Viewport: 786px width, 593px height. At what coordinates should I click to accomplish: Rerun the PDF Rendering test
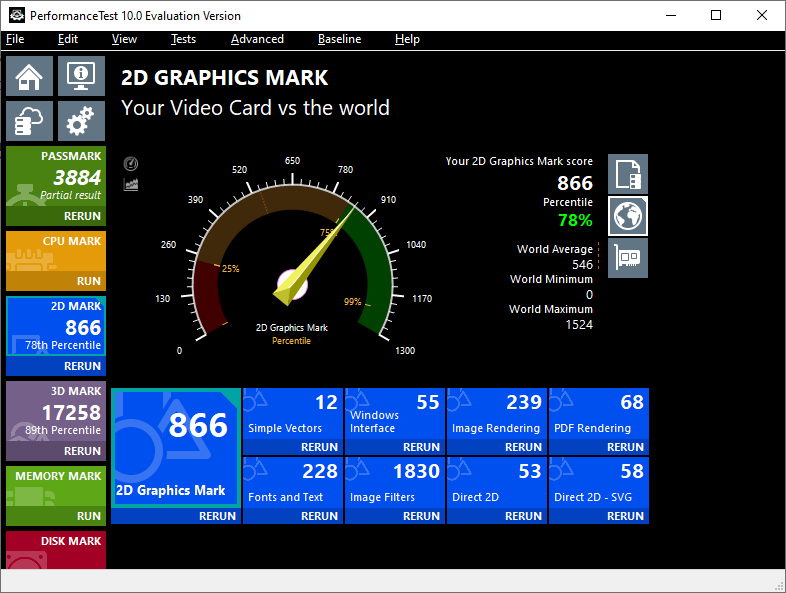tap(599, 447)
